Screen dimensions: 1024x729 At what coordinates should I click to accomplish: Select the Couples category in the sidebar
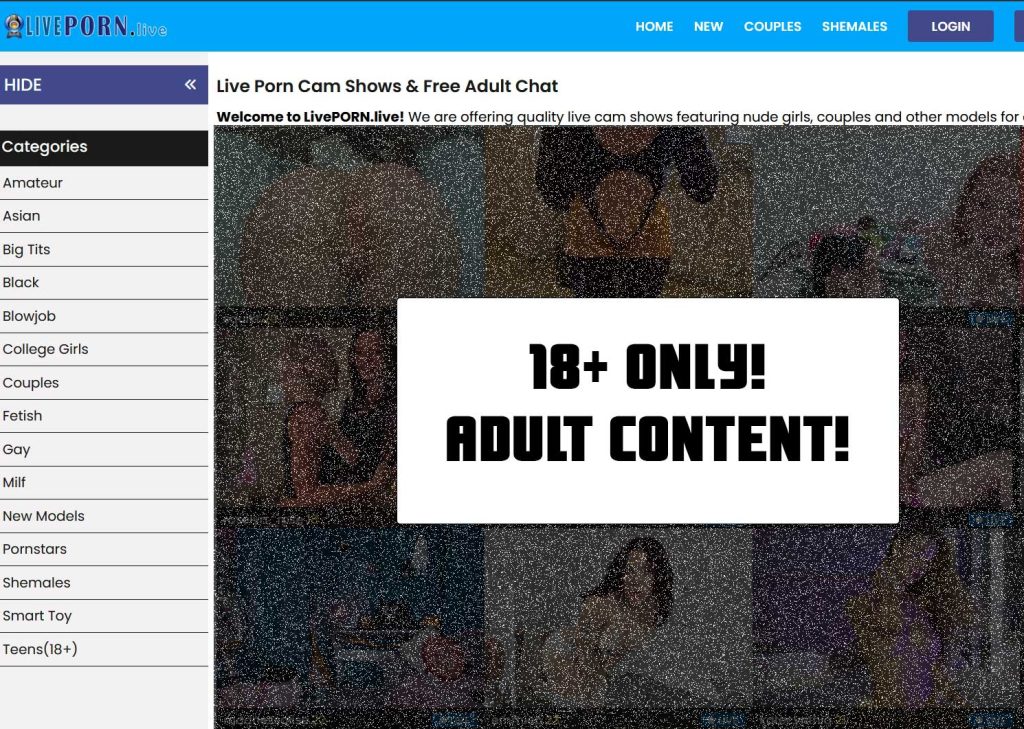tap(31, 383)
